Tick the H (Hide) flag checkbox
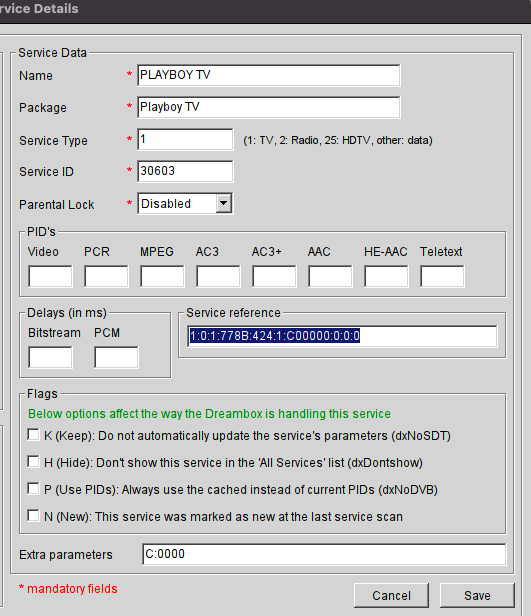The image size is (531, 616). pos(33,462)
